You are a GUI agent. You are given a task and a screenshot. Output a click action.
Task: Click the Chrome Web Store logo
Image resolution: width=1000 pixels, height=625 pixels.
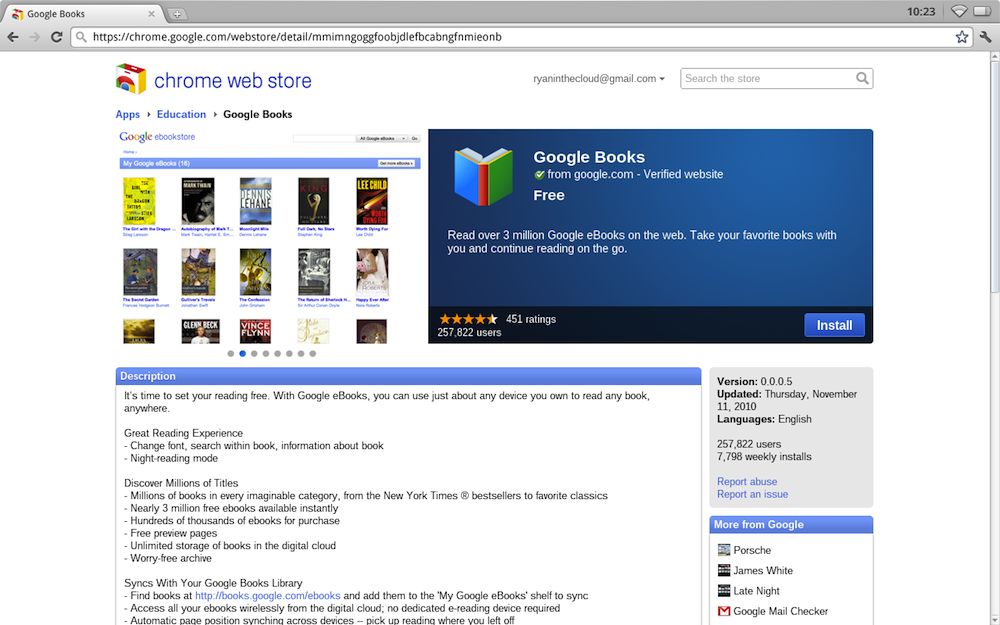[x=213, y=80]
